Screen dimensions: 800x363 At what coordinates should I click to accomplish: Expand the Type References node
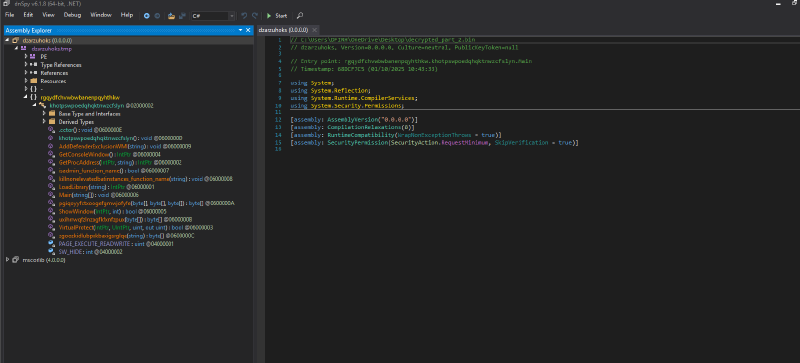(26, 65)
